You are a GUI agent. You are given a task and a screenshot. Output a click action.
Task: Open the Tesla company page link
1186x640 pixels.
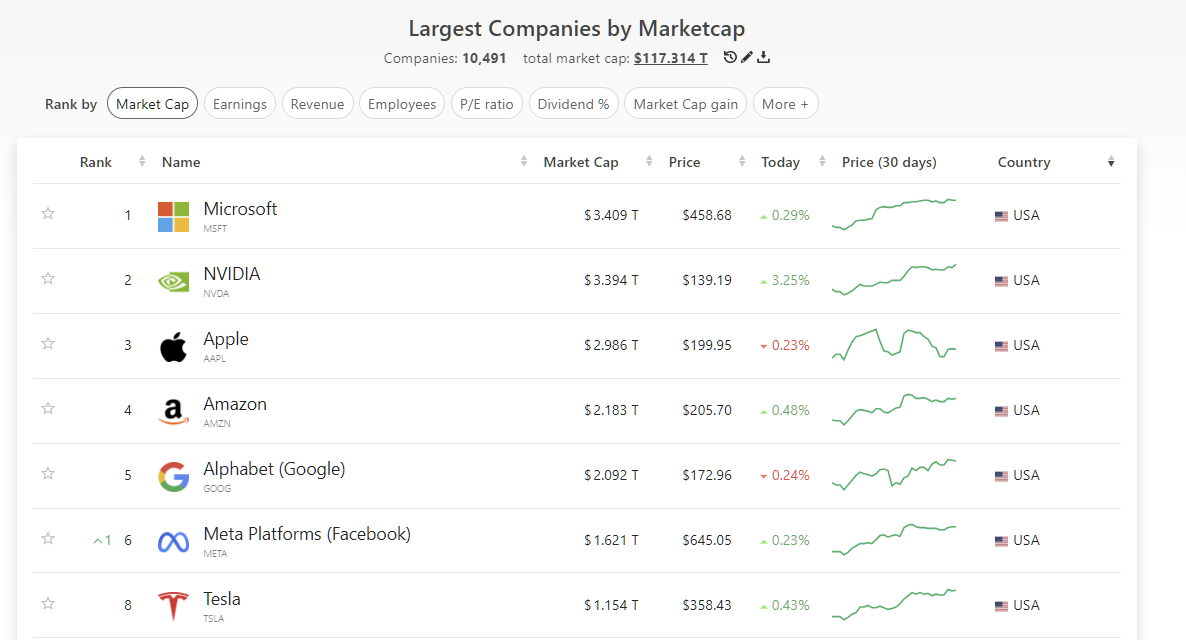point(222,599)
